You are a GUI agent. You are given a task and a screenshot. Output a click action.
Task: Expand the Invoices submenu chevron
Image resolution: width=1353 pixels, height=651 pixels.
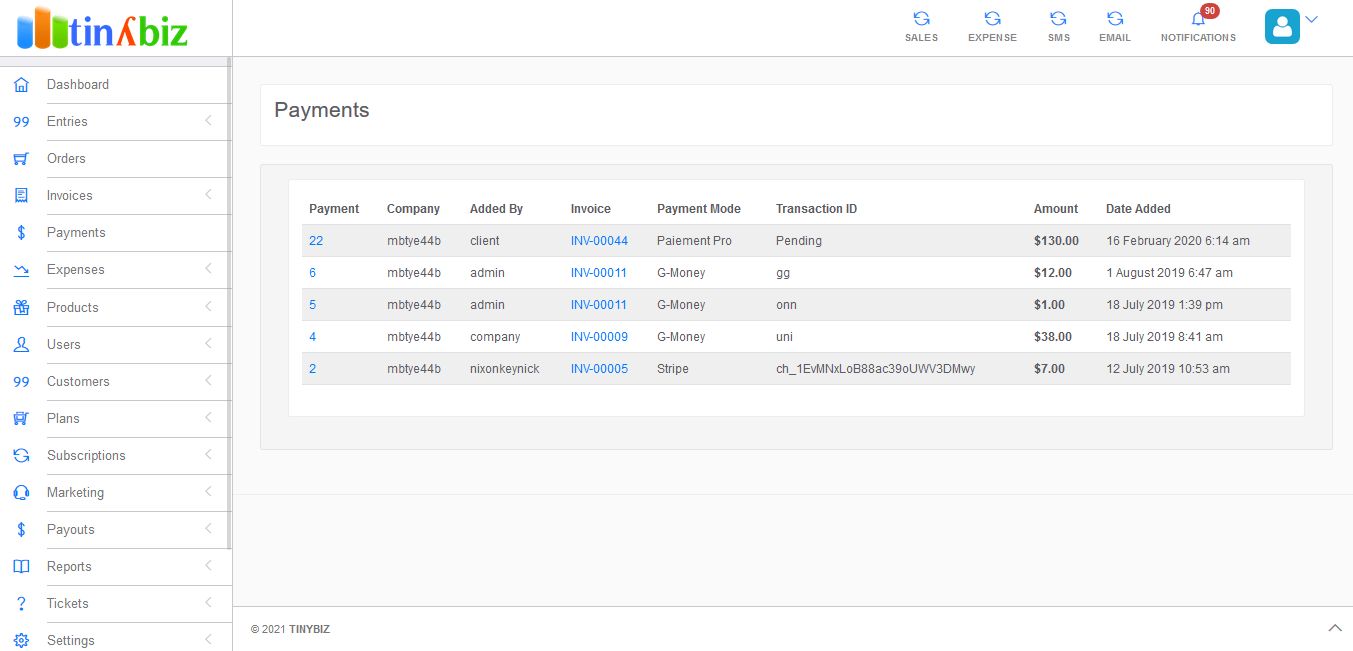point(208,195)
